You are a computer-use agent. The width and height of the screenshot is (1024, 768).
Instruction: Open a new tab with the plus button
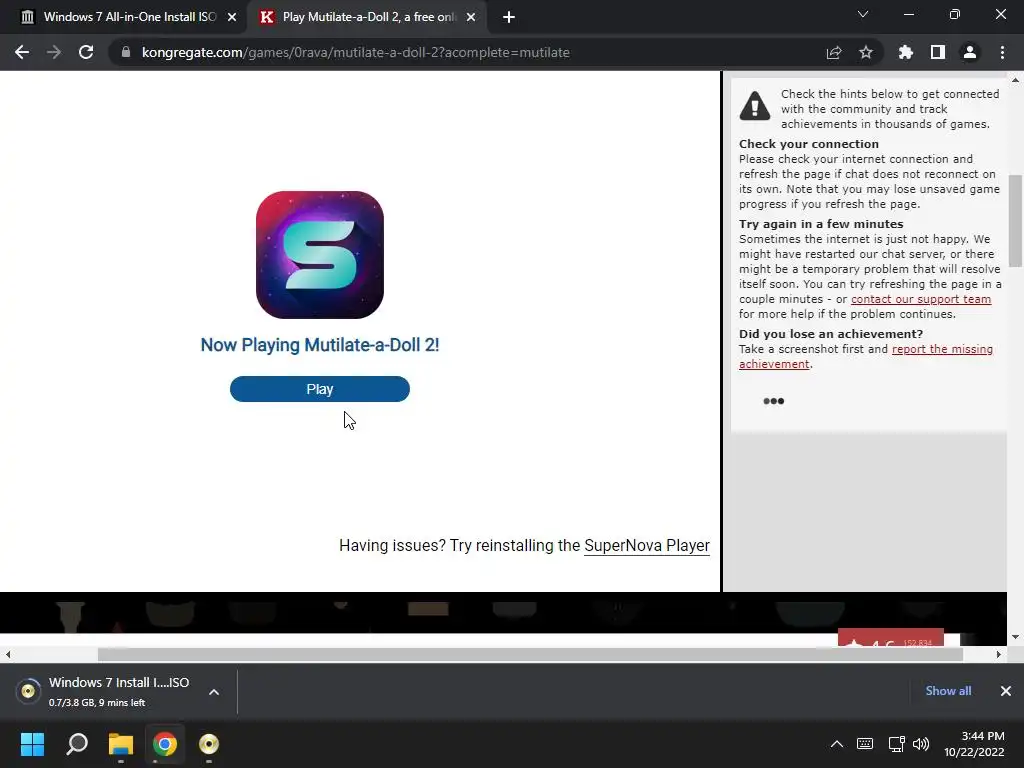click(509, 17)
